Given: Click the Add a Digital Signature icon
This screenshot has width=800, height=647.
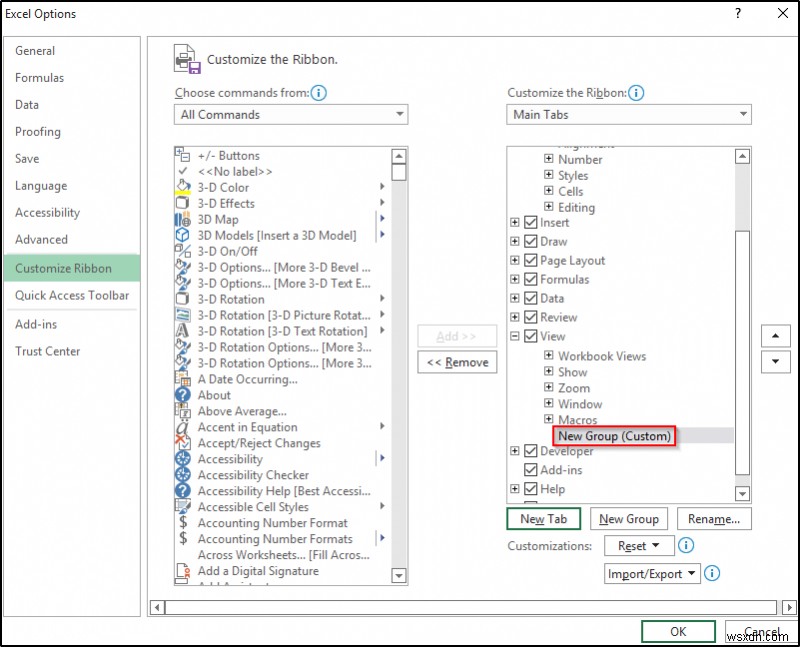Looking at the screenshot, I should coord(185,571).
